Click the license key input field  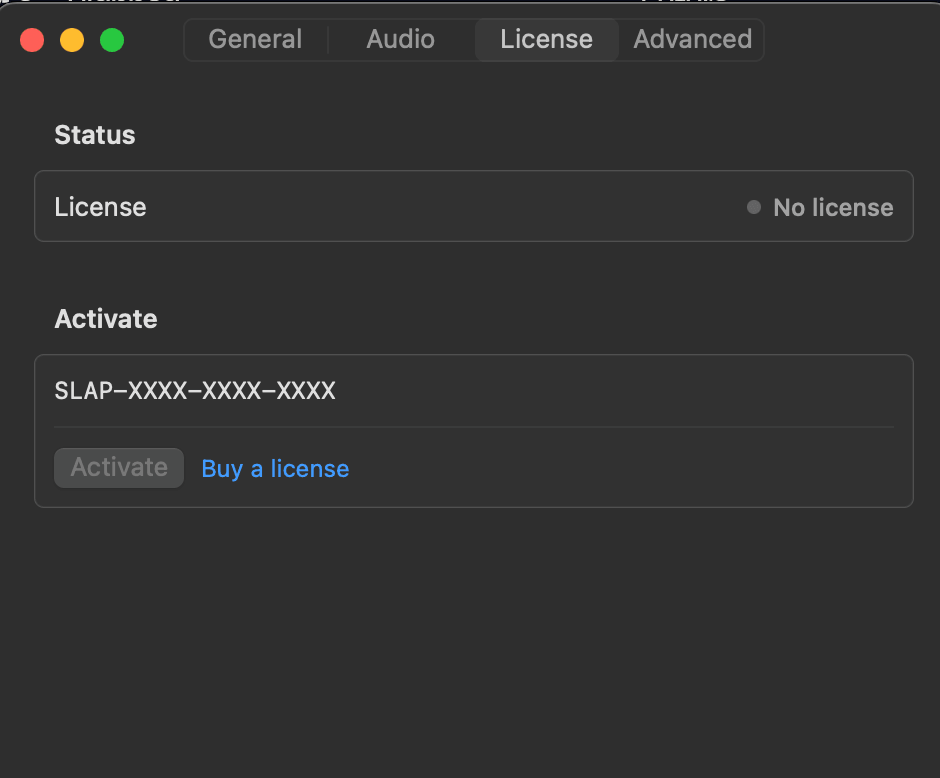coord(474,391)
